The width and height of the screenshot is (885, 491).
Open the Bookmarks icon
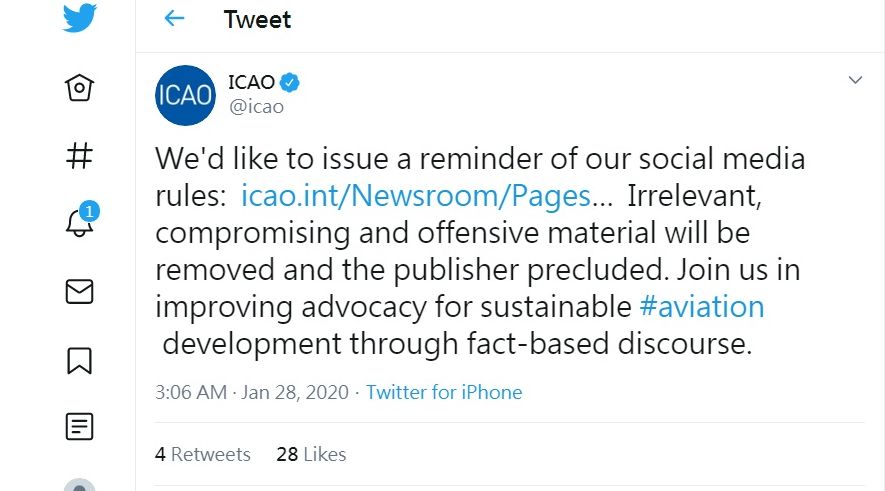79,359
